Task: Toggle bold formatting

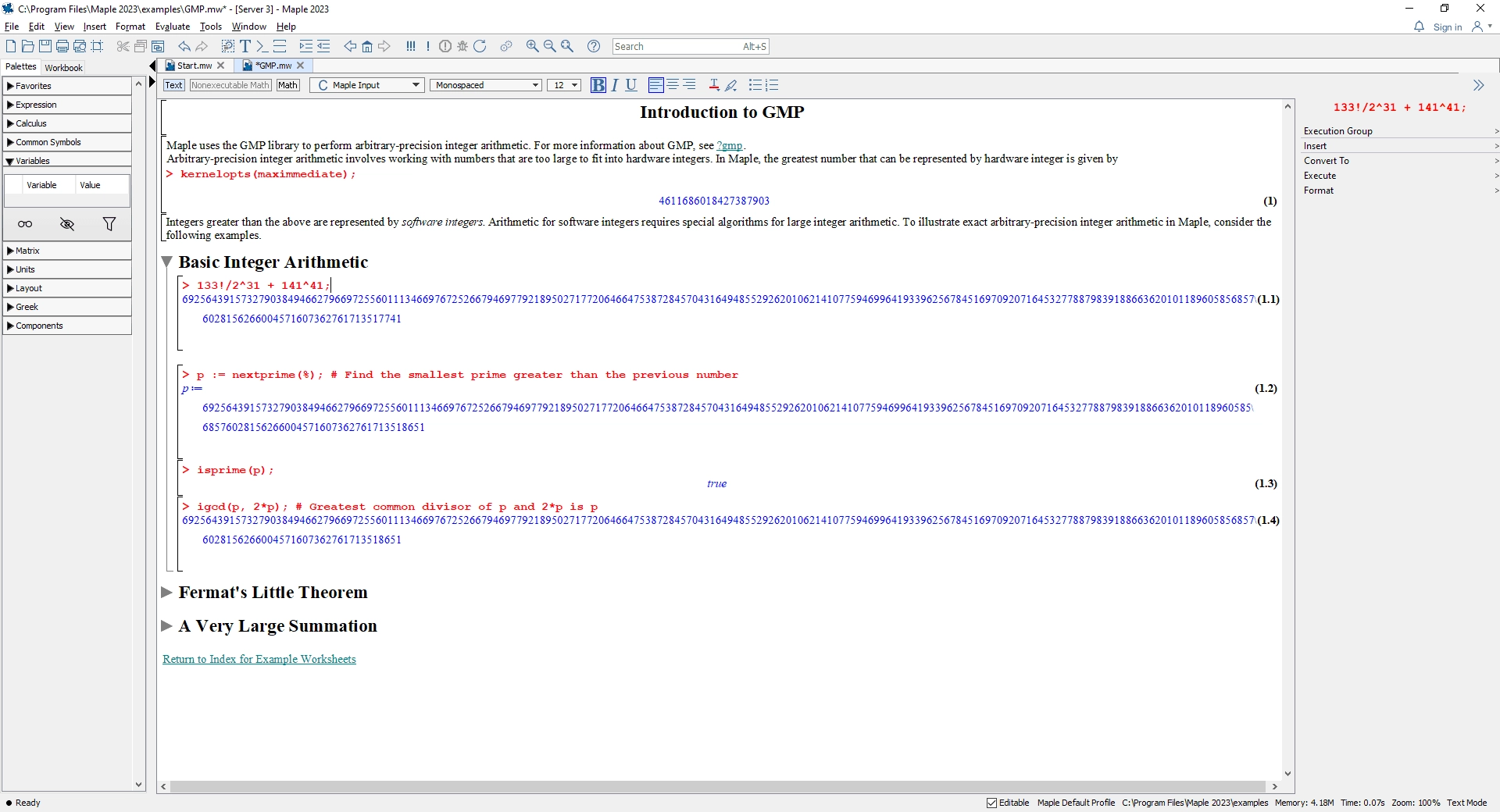Action: pos(598,85)
